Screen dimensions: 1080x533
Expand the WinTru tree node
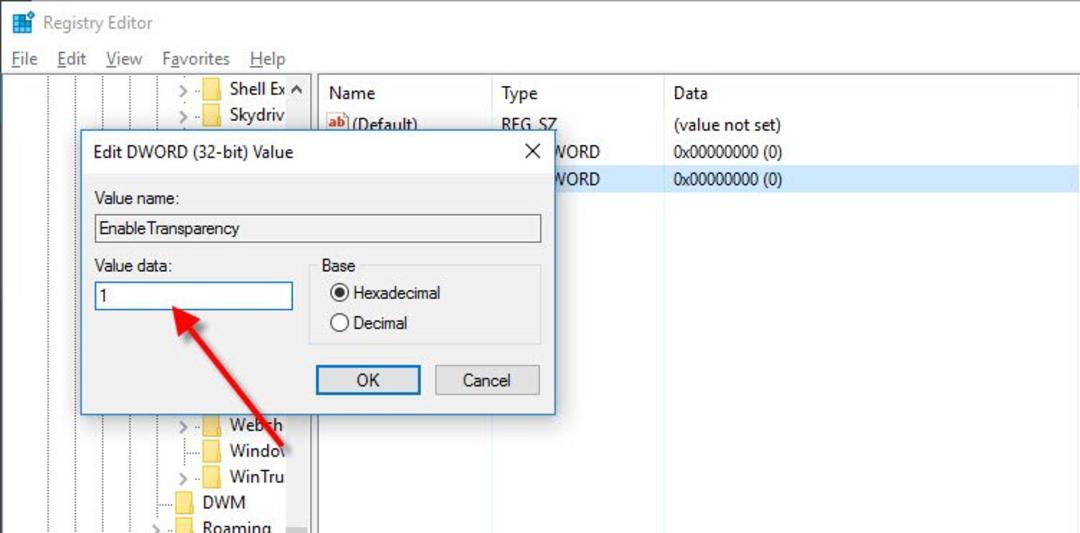(183, 477)
